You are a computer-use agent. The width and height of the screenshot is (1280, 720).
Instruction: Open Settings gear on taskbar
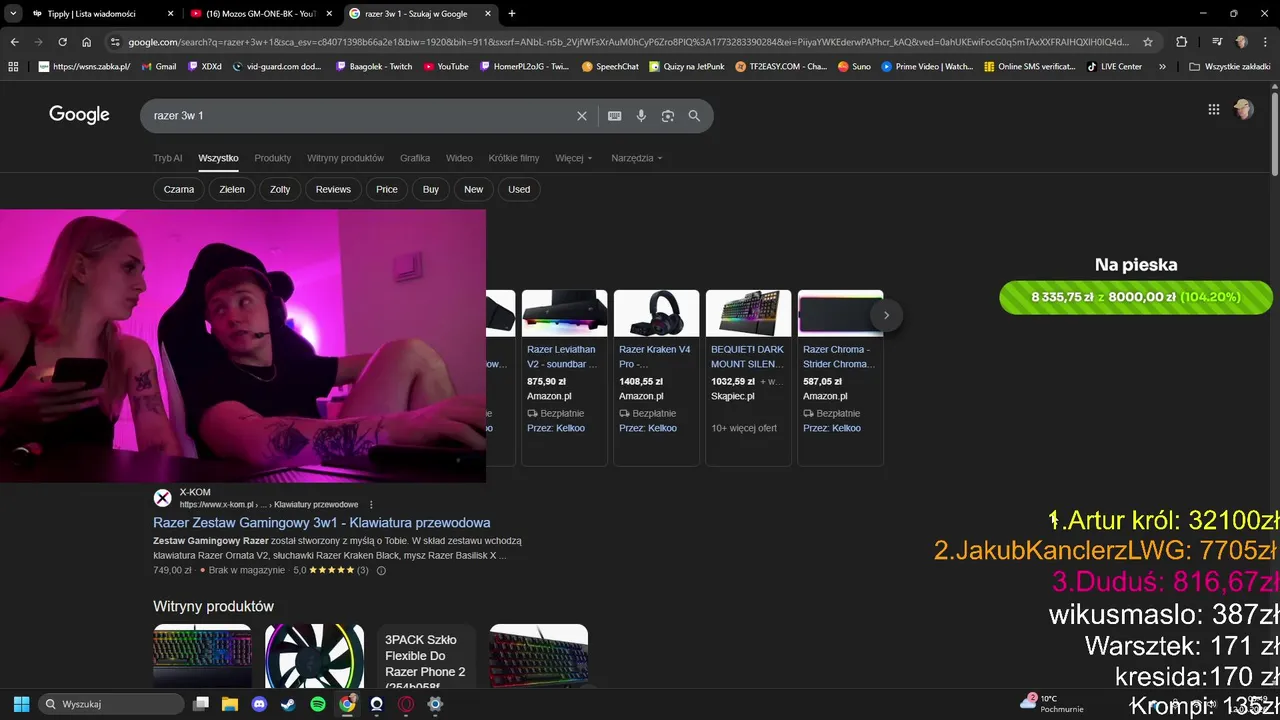click(x=435, y=704)
